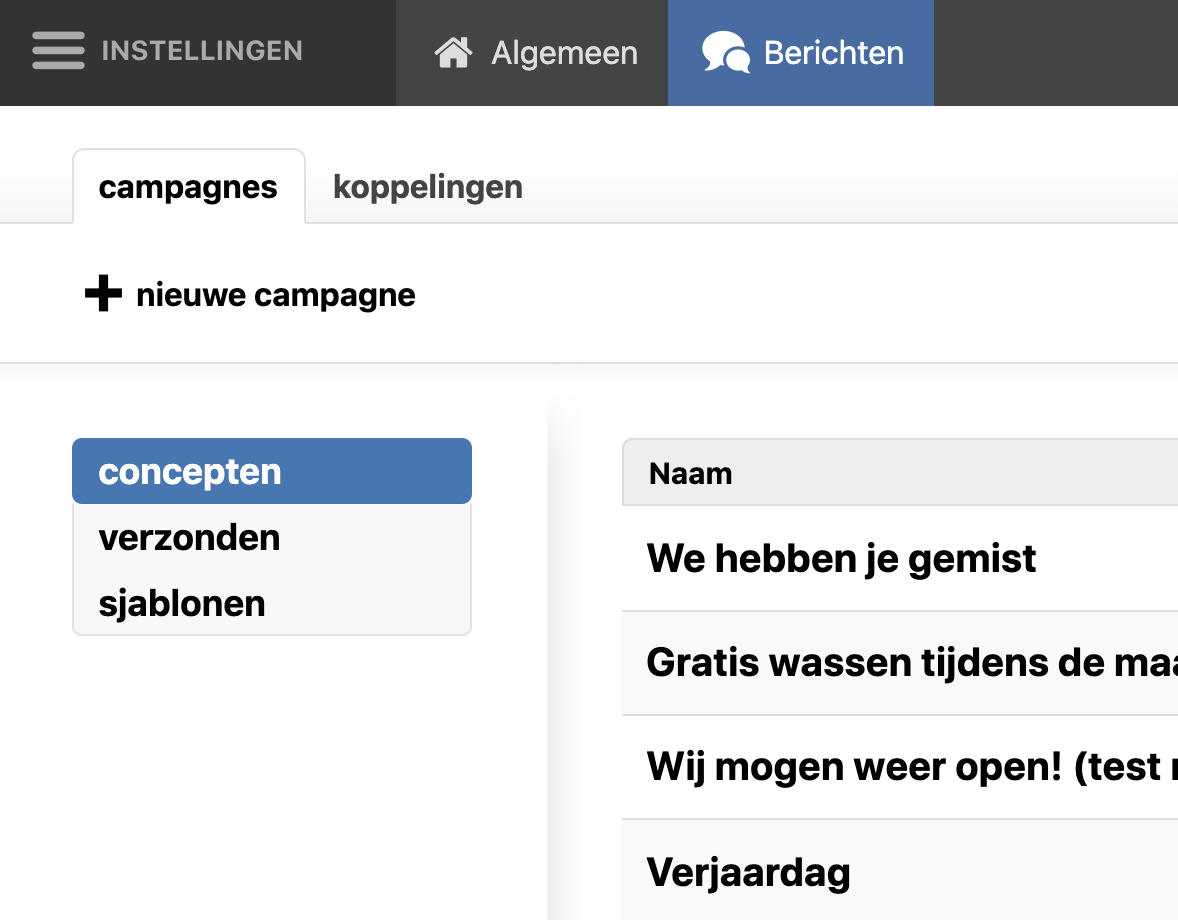This screenshot has height=920, width=1178.
Task: Switch to the koppelingen tab
Action: point(427,187)
